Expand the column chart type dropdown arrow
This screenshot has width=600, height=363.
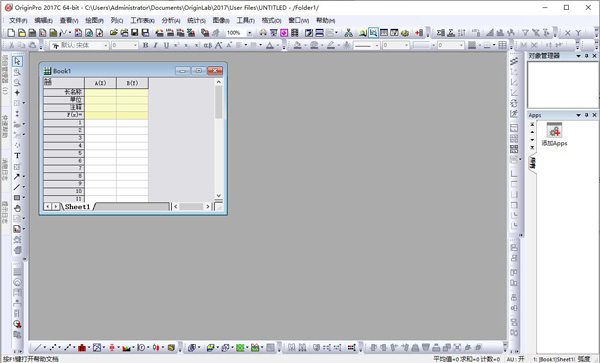(x=89, y=347)
